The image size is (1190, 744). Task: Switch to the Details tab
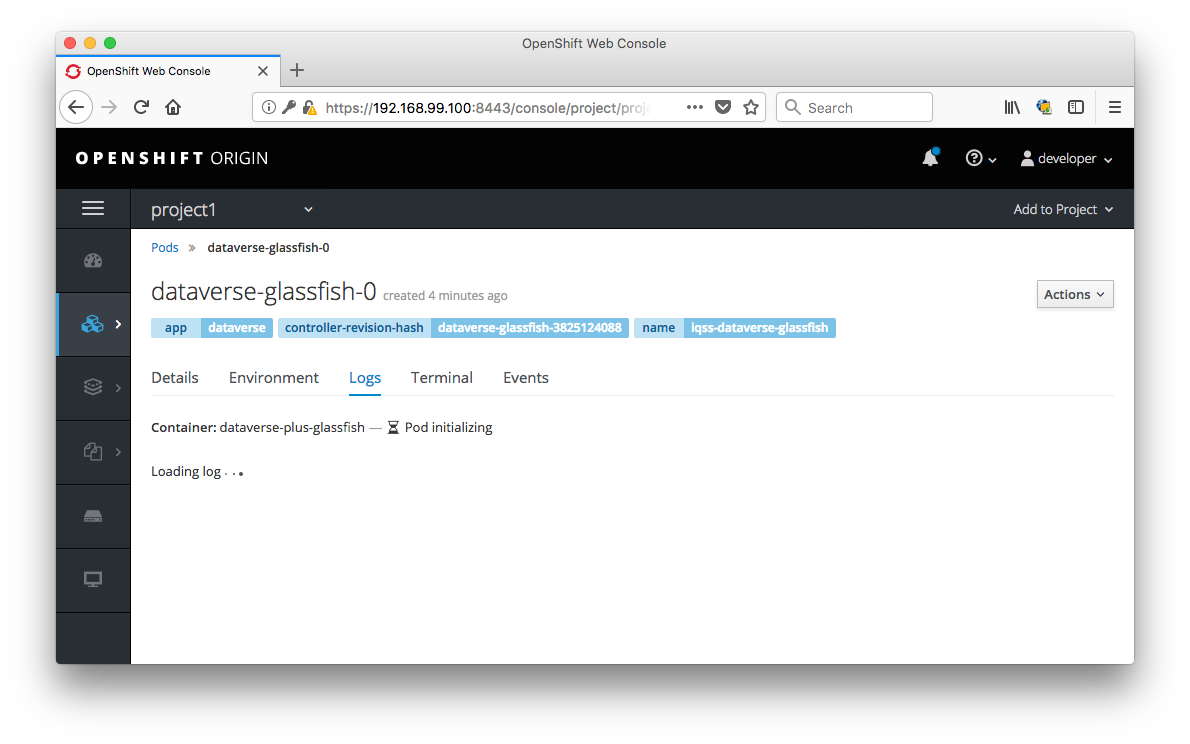click(x=175, y=378)
